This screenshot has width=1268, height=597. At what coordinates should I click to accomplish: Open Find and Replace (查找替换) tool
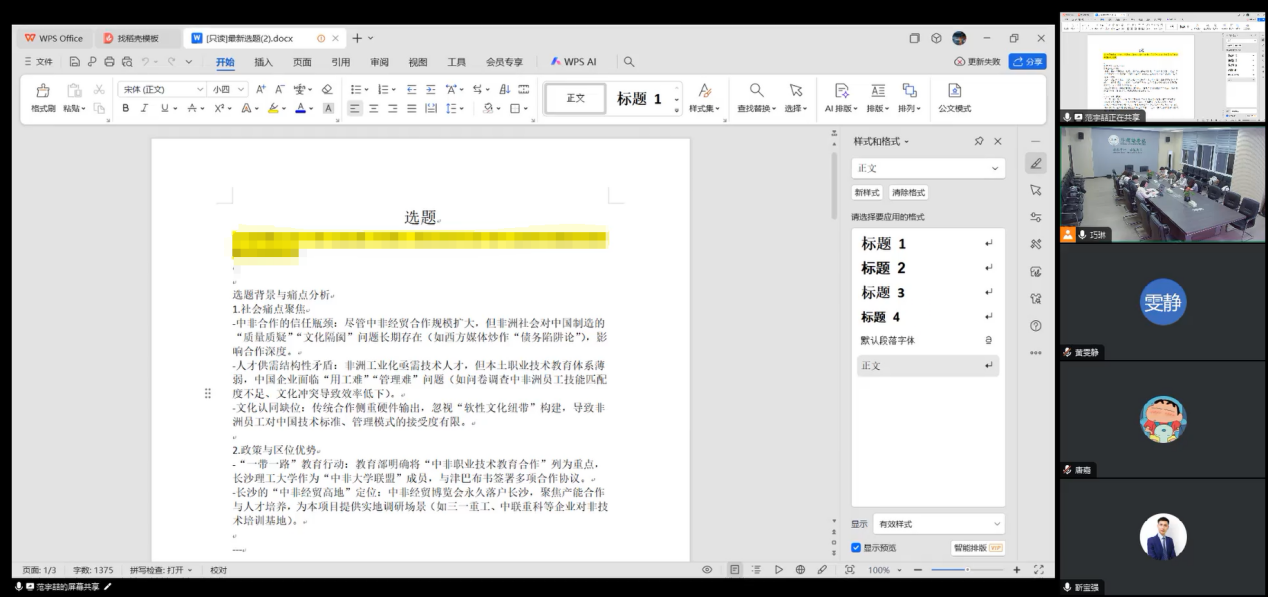click(x=757, y=91)
